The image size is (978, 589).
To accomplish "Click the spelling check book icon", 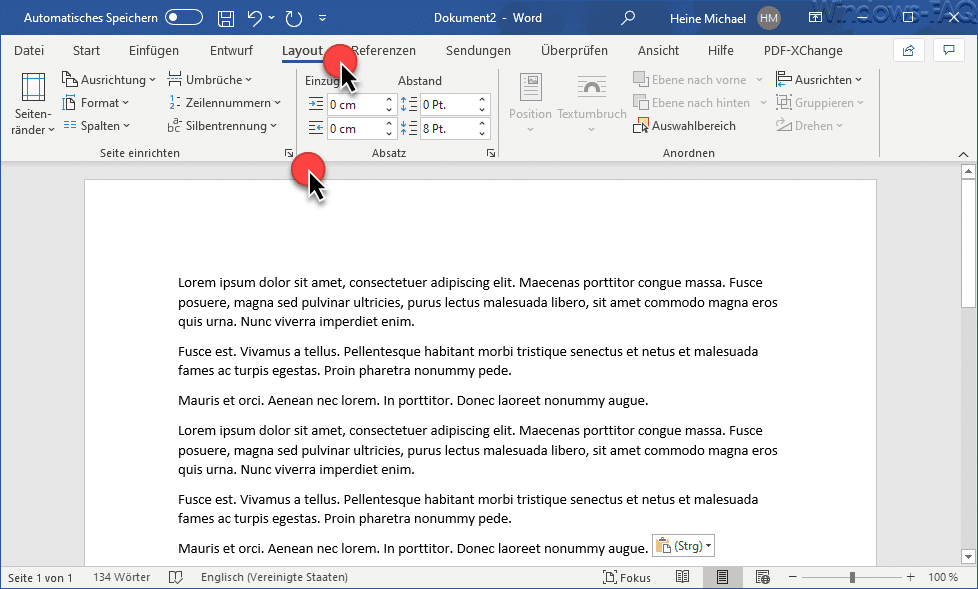I will coord(176,578).
